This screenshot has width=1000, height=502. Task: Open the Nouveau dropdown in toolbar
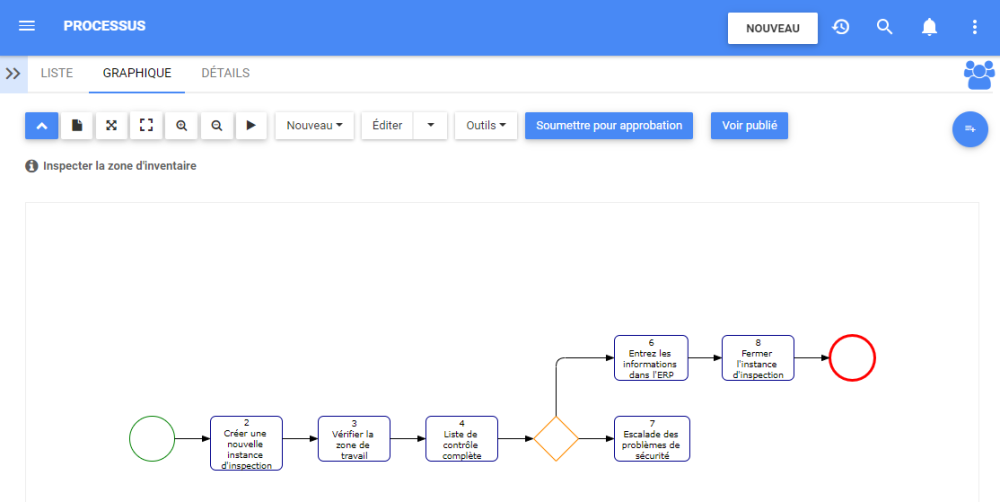pyautogui.click(x=314, y=126)
